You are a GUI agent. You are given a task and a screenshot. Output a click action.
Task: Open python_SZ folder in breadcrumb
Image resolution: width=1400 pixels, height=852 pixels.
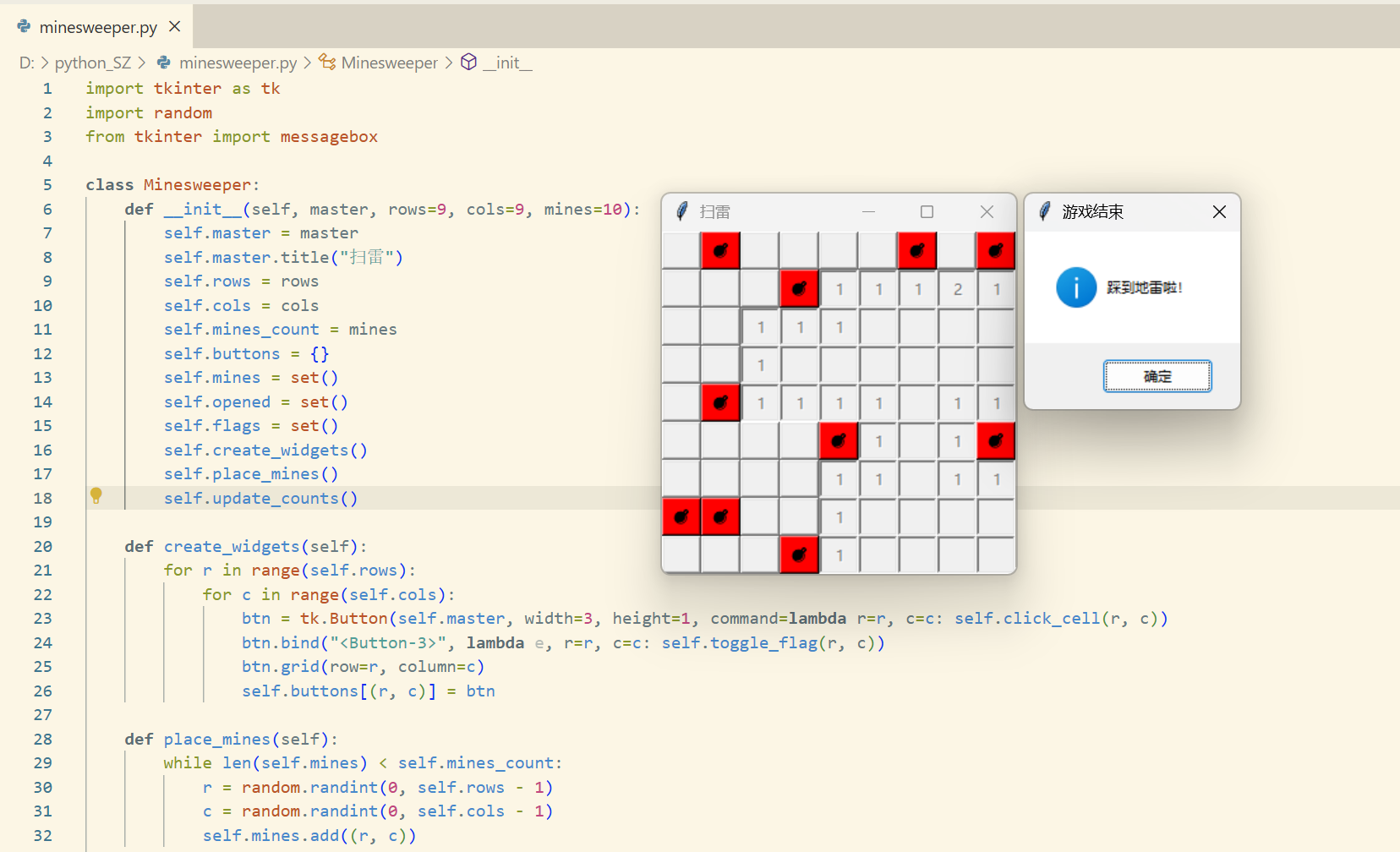(x=93, y=63)
